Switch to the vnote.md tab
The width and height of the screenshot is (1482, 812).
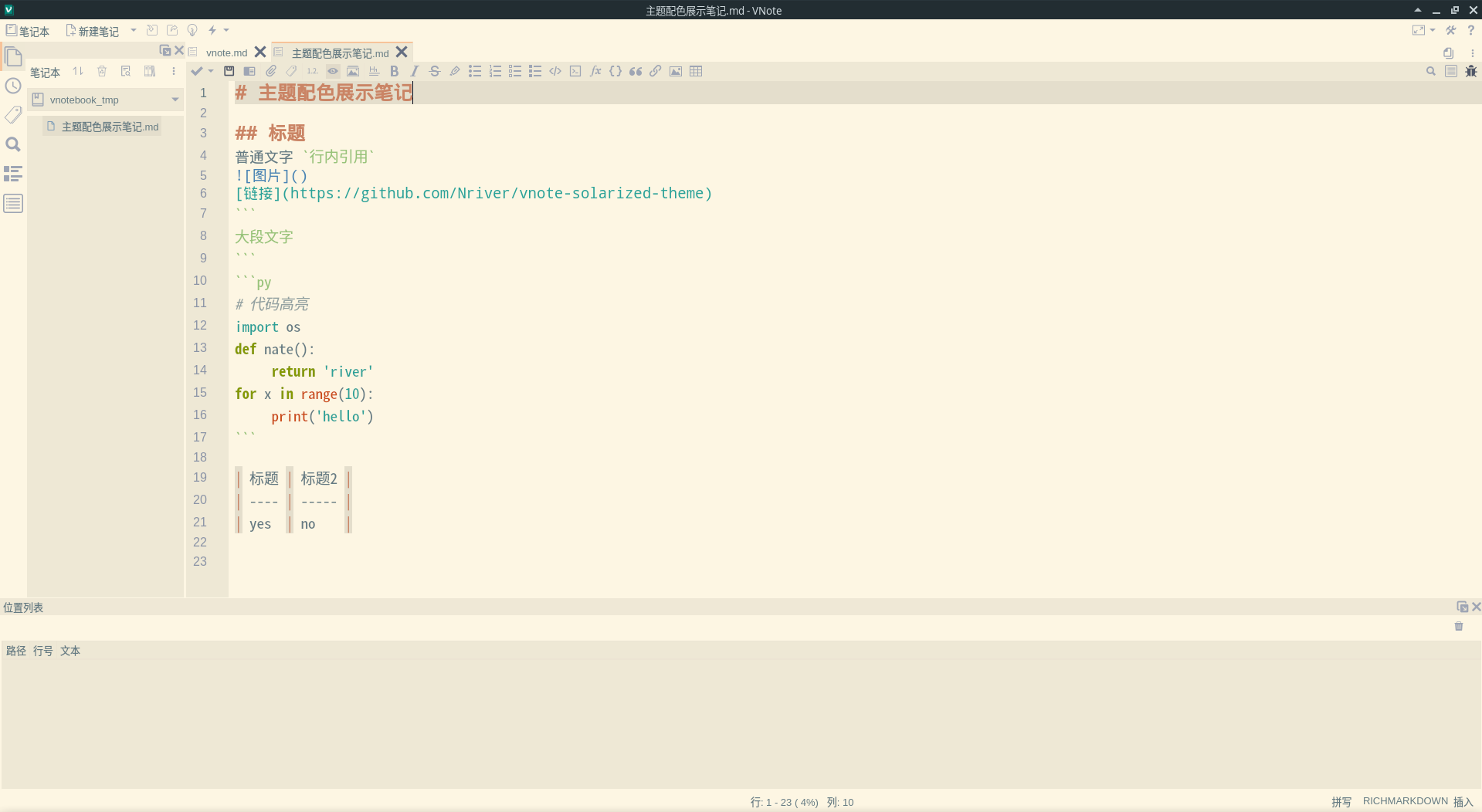coord(226,52)
